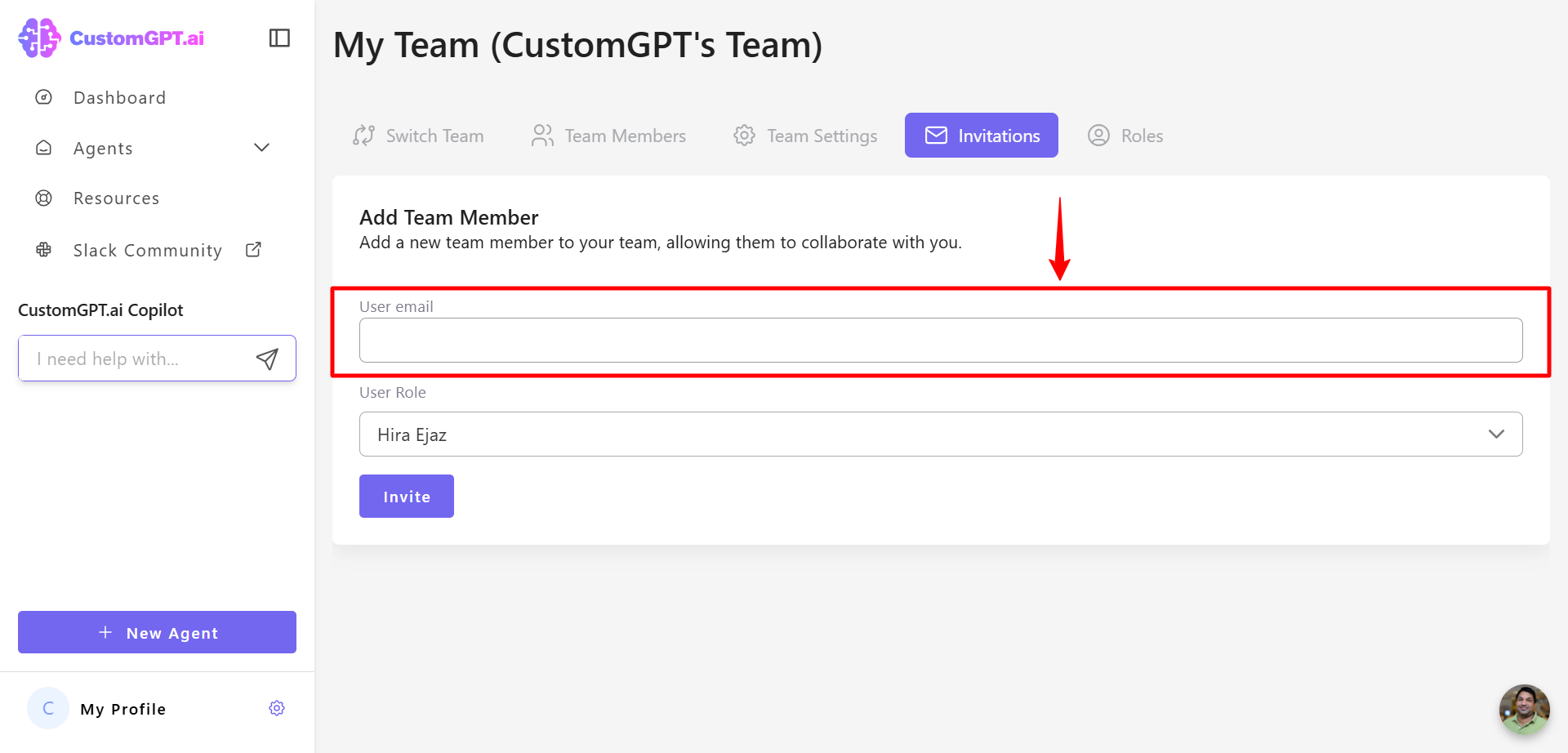Click the Dashboard gauge icon
The height and width of the screenshot is (753, 1568).
pyautogui.click(x=44, y=97)
